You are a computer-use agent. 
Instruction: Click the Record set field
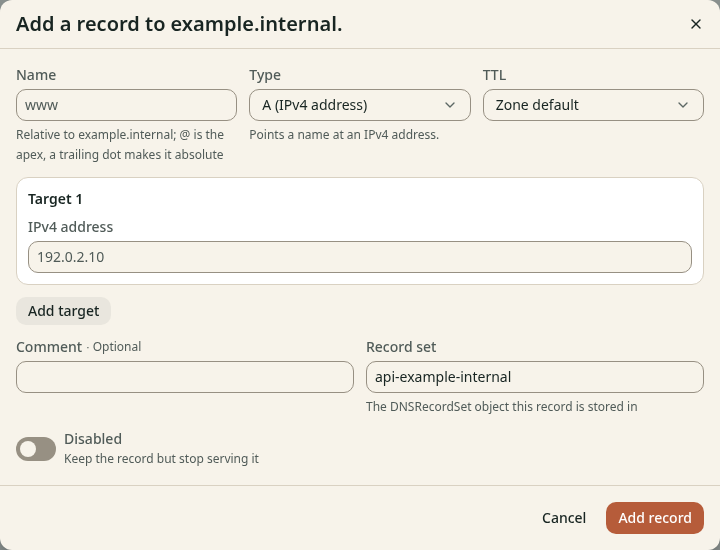pos(534,377)
